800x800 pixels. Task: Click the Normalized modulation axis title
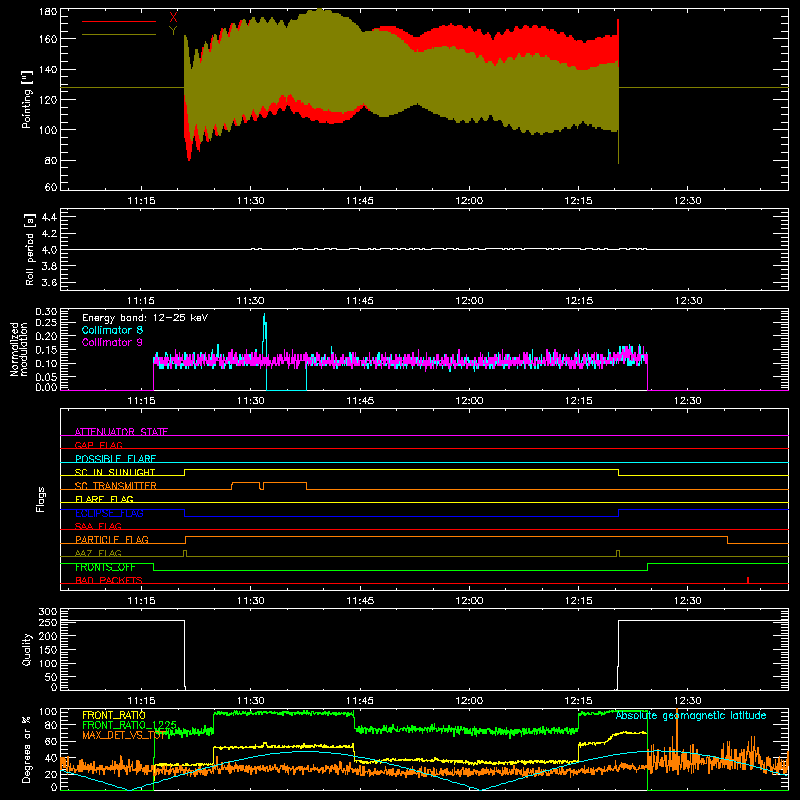click(19, 349)
